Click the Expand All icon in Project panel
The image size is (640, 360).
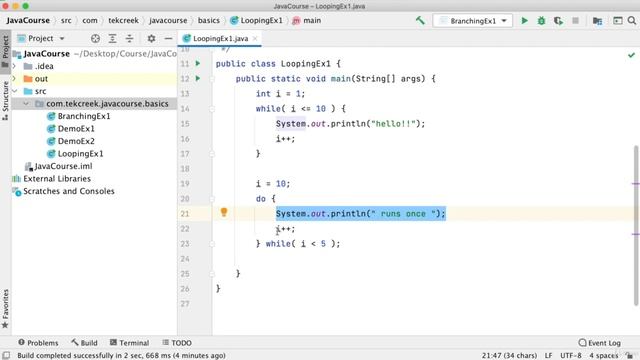112,38
